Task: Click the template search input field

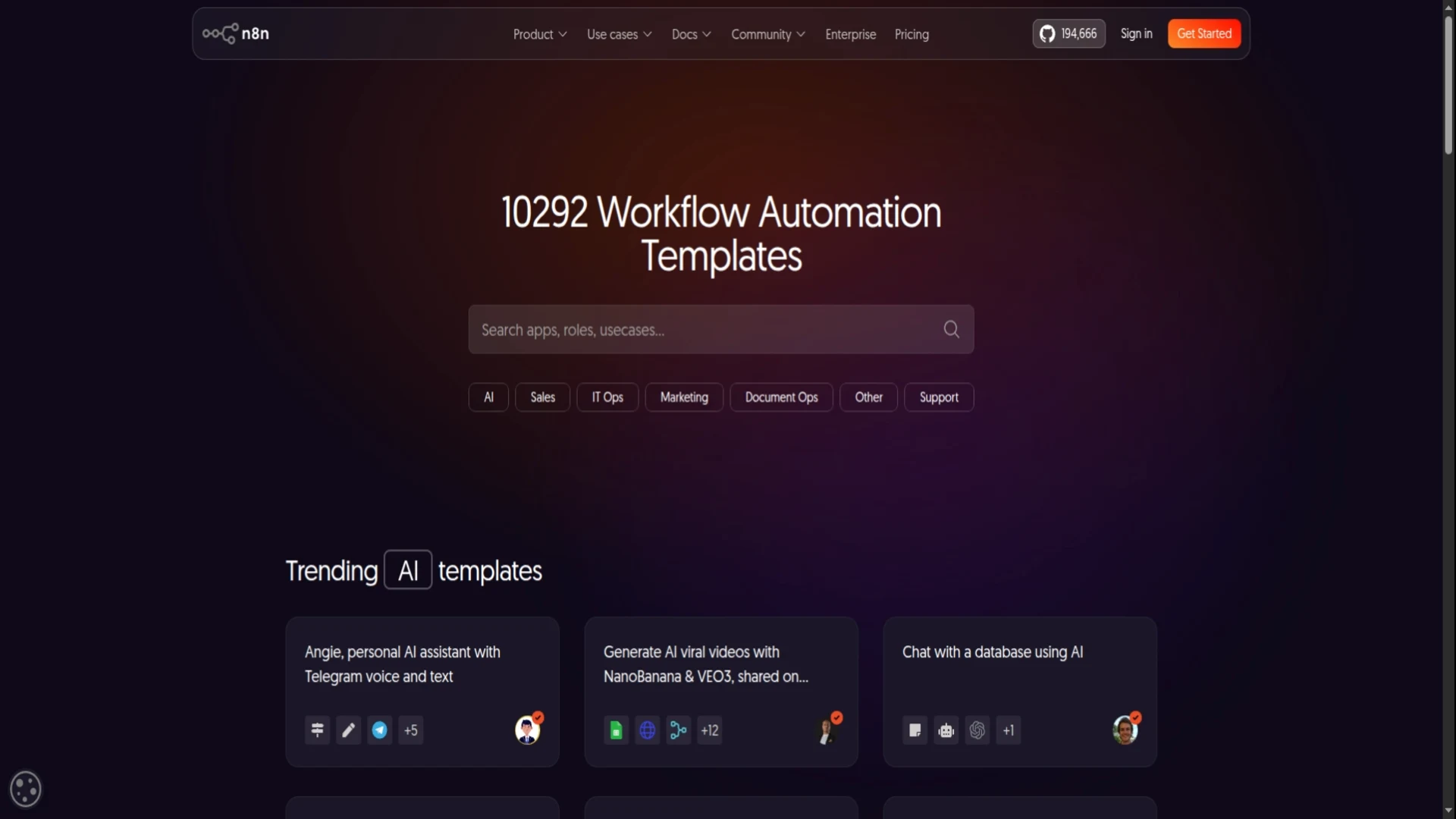Action: click(721, 329)
